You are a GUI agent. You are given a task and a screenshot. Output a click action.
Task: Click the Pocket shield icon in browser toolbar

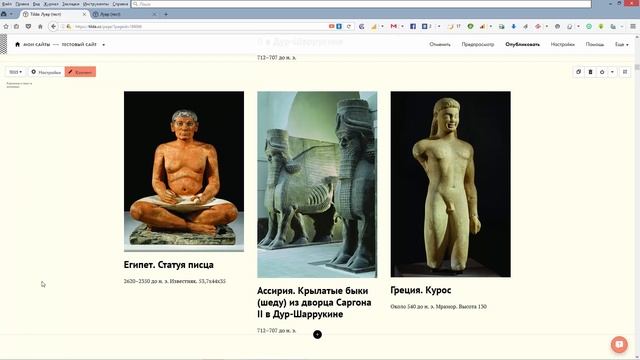coord(28,27)
